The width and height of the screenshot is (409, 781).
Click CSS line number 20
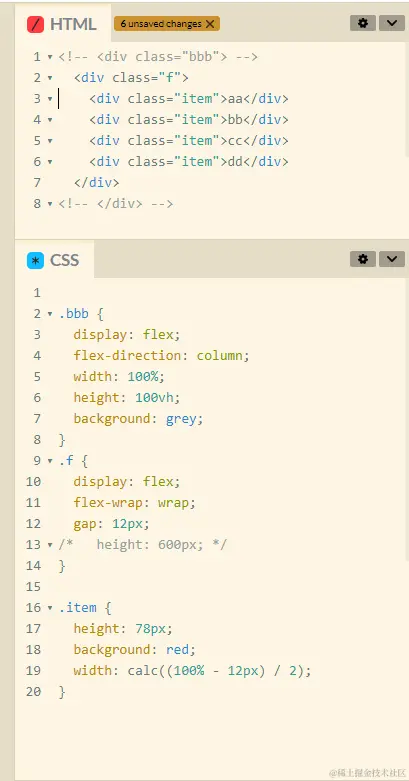coord(33,691)
